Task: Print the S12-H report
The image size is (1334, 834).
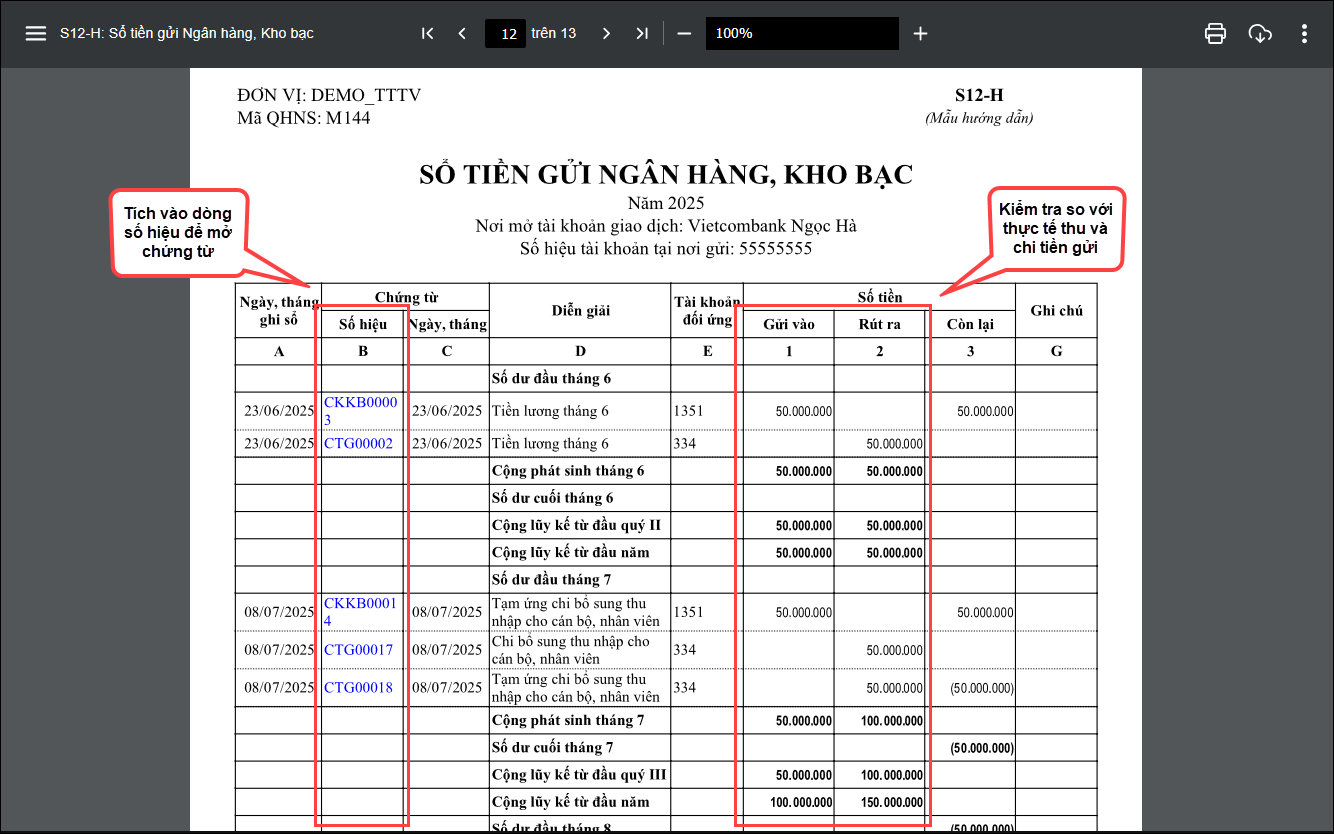Action: [x=1215, y=33]
